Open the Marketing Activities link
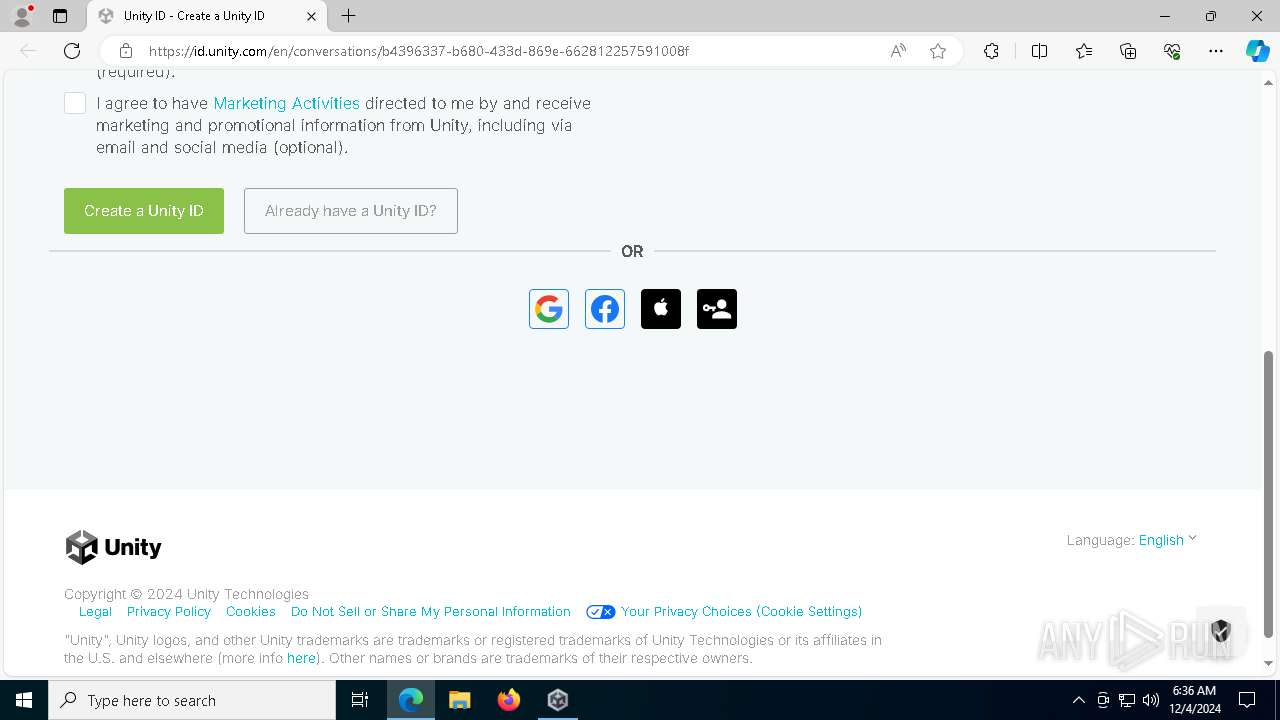Image resolution: width=1280 pixels, height=720 pixels. (286, 103)
